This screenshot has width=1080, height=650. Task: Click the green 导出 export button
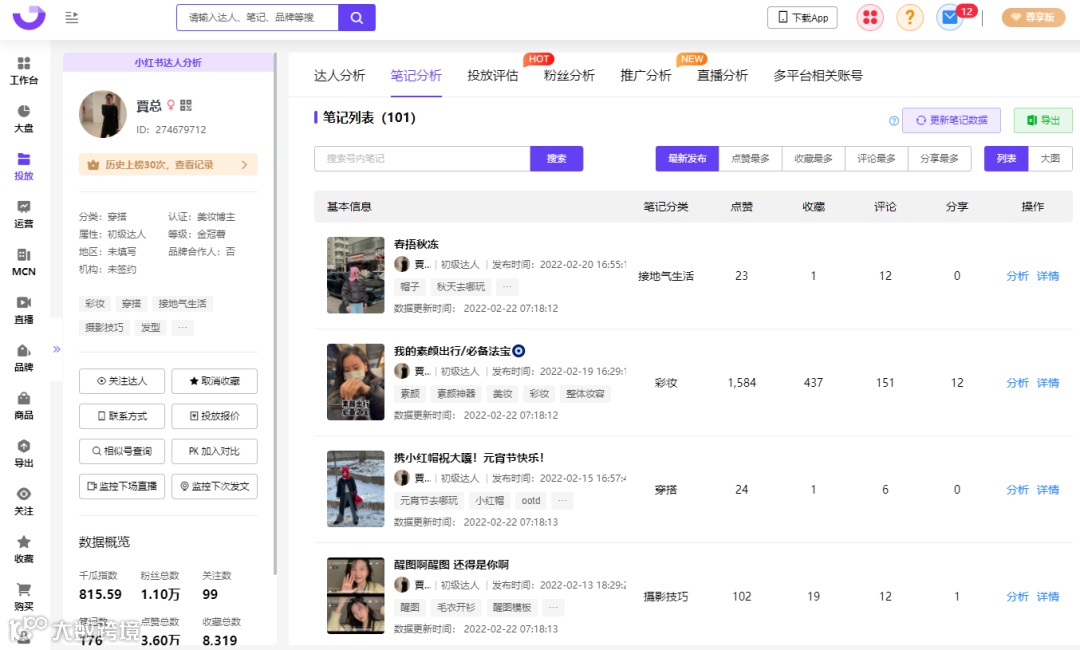1043,120
